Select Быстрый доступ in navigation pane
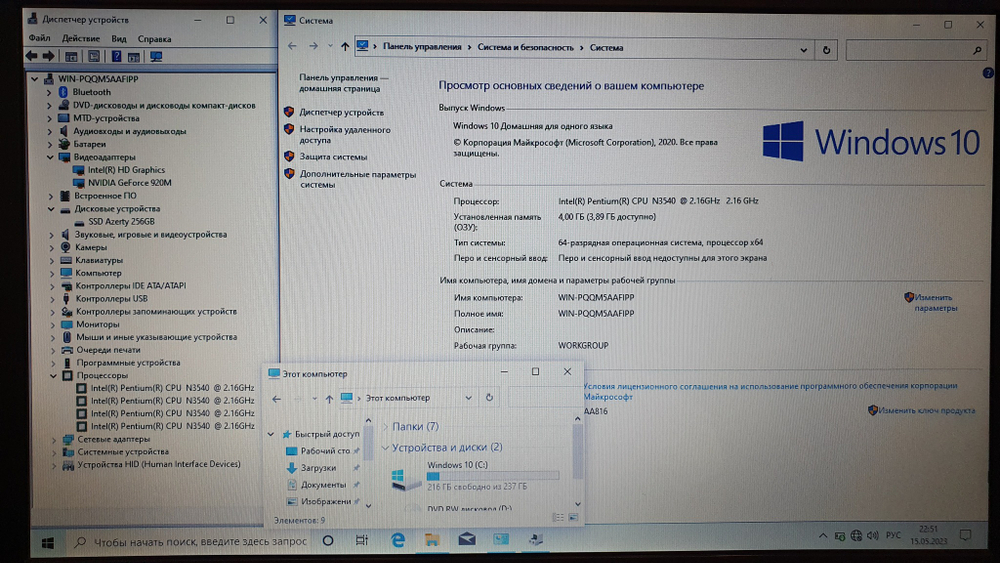1000x563 pixels. (327, 434)
